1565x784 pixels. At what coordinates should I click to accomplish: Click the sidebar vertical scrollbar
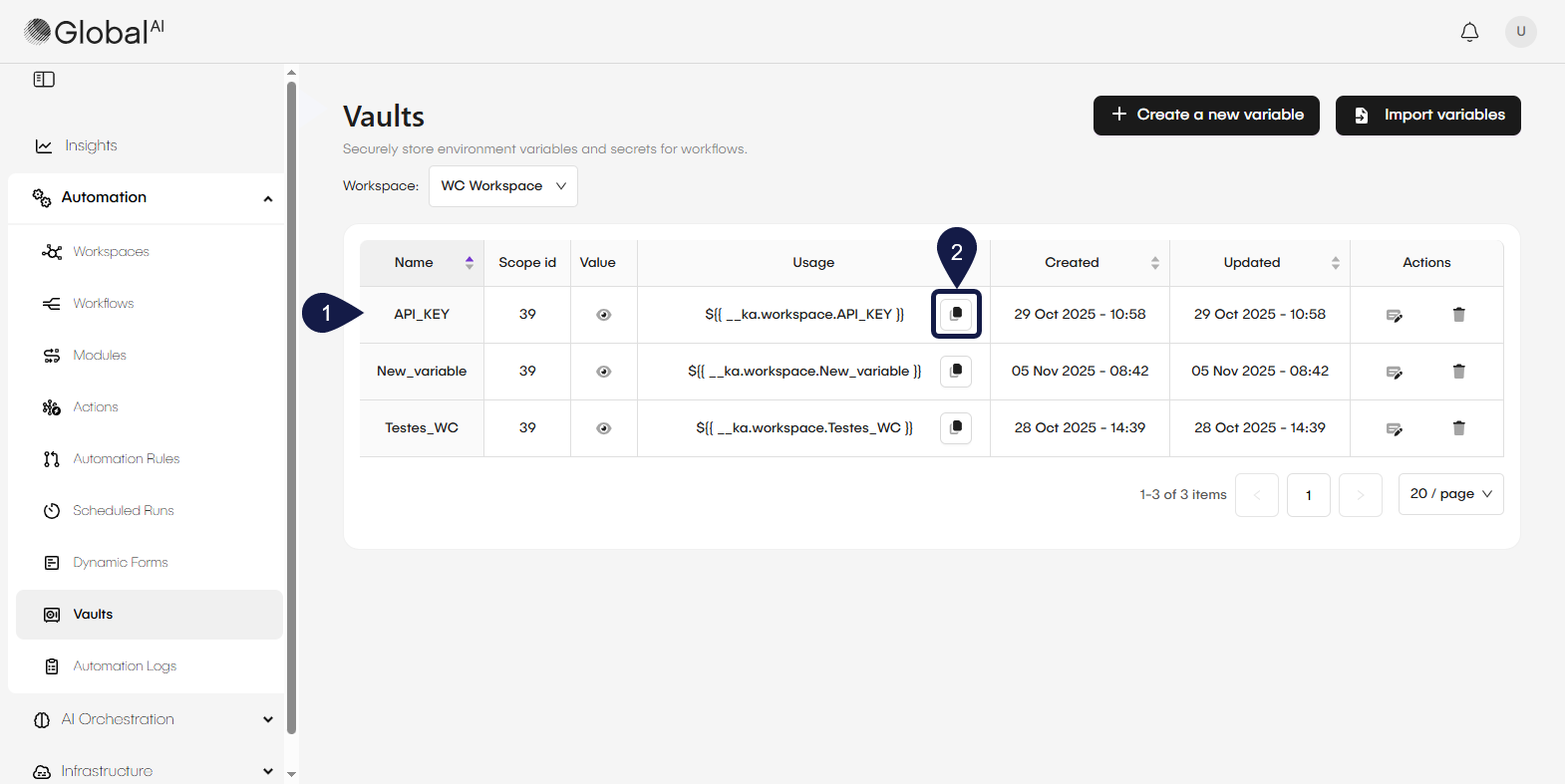(x=291, y=398)
